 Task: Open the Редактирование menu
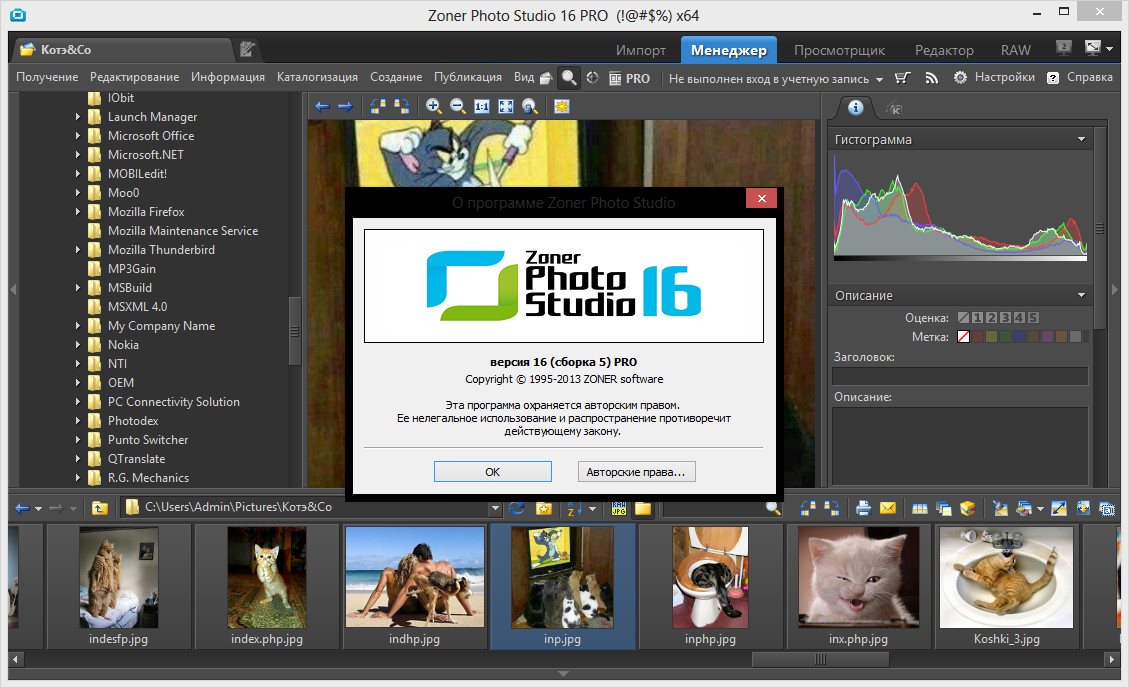pyautogui.click(x=134, y=77)
